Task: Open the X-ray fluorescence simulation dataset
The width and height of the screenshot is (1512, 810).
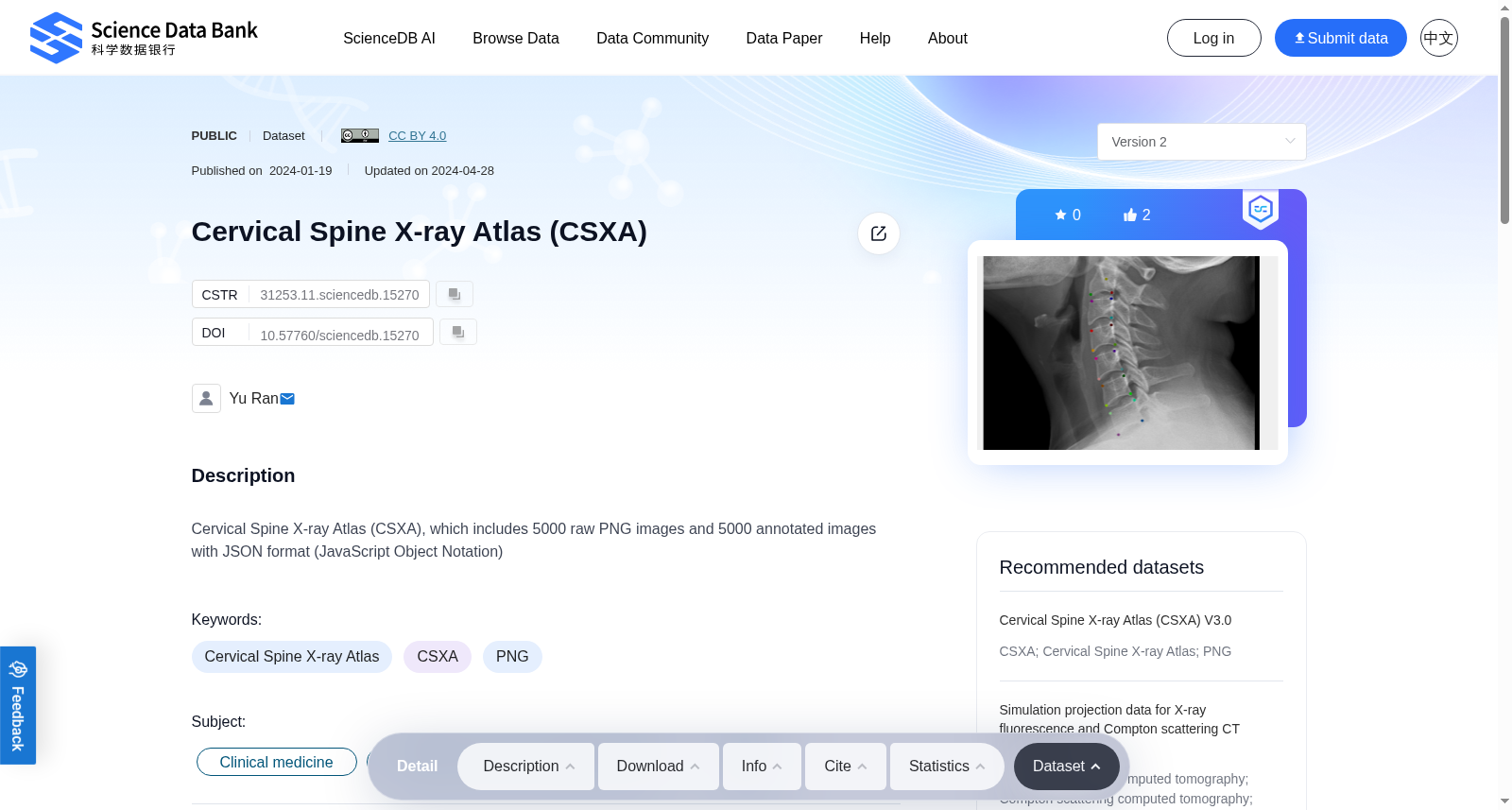Action: [1120, 719]
